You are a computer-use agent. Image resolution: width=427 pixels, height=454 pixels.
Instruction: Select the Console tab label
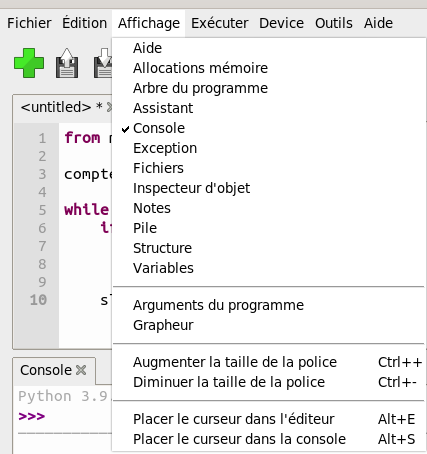click(46, 370)
